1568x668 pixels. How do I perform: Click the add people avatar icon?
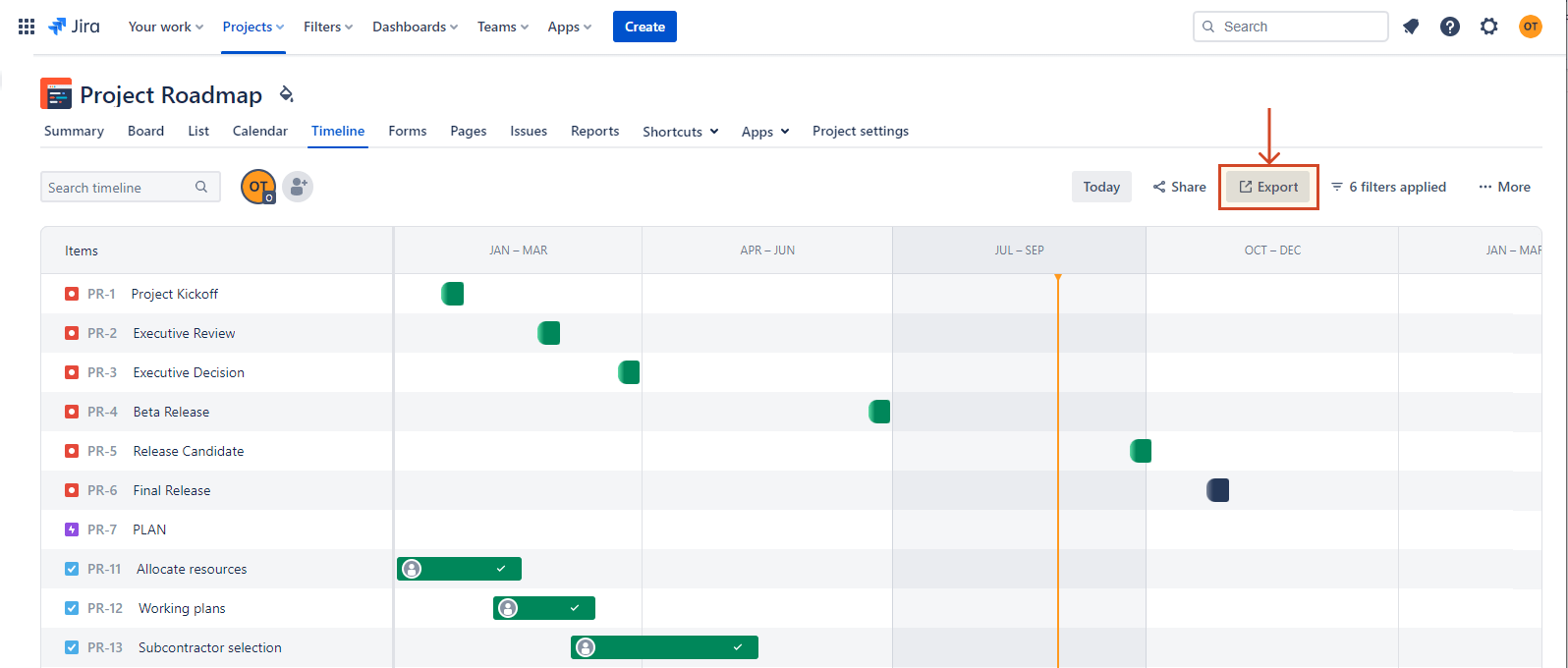(x=298, y=187)
